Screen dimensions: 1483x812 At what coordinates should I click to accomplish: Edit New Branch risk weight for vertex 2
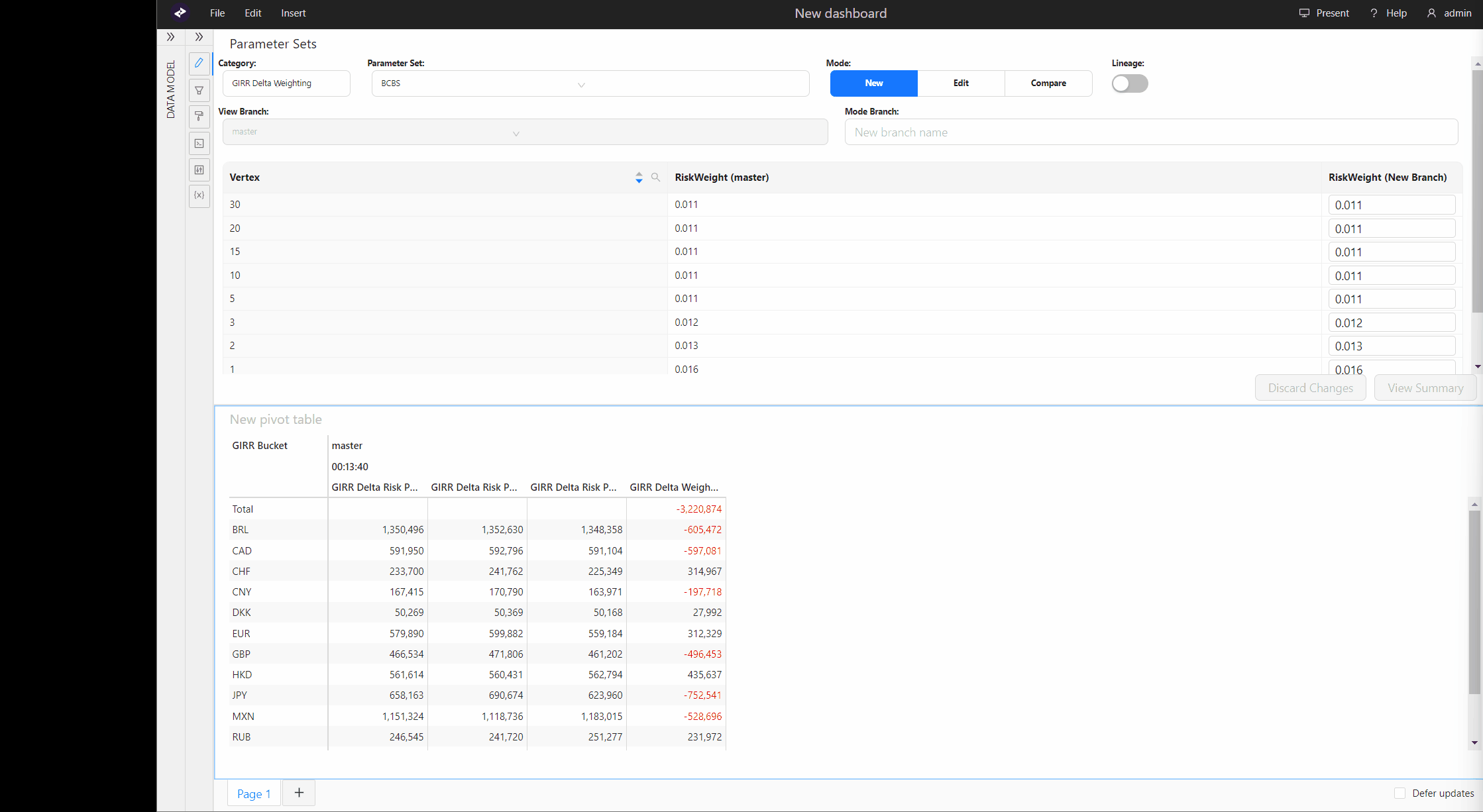point(1392,346)
